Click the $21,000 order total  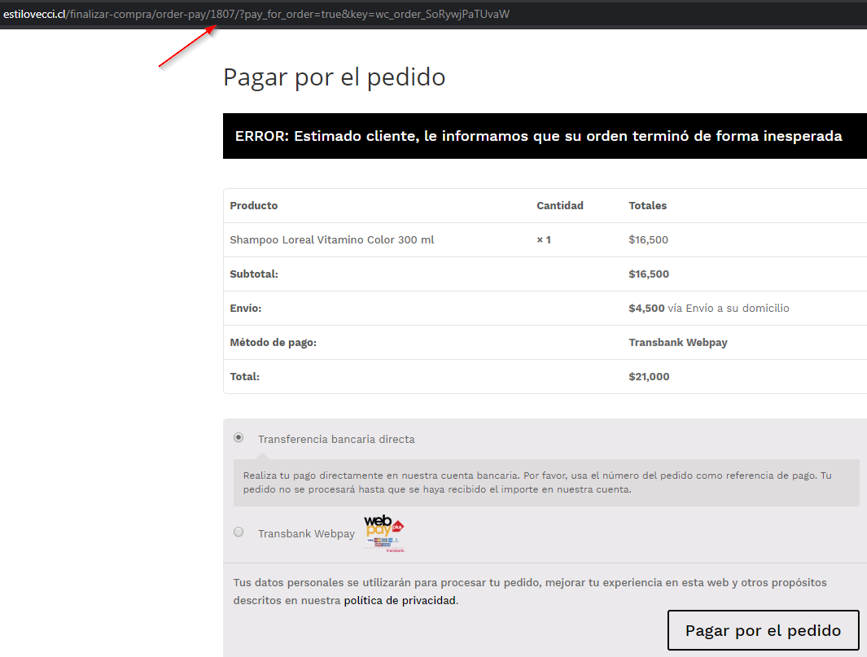tap(649, 377)
